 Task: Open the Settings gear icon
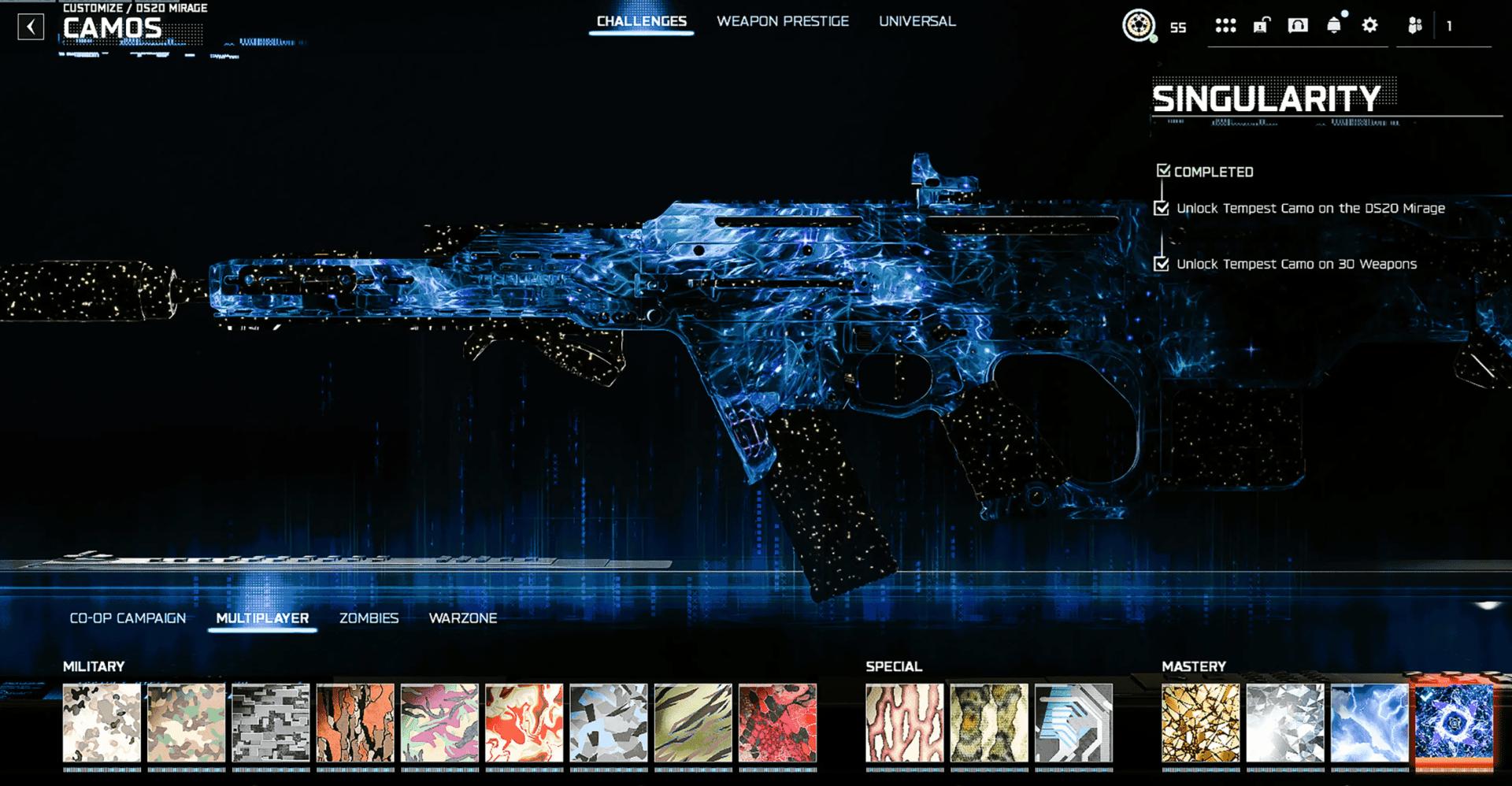1370,26
